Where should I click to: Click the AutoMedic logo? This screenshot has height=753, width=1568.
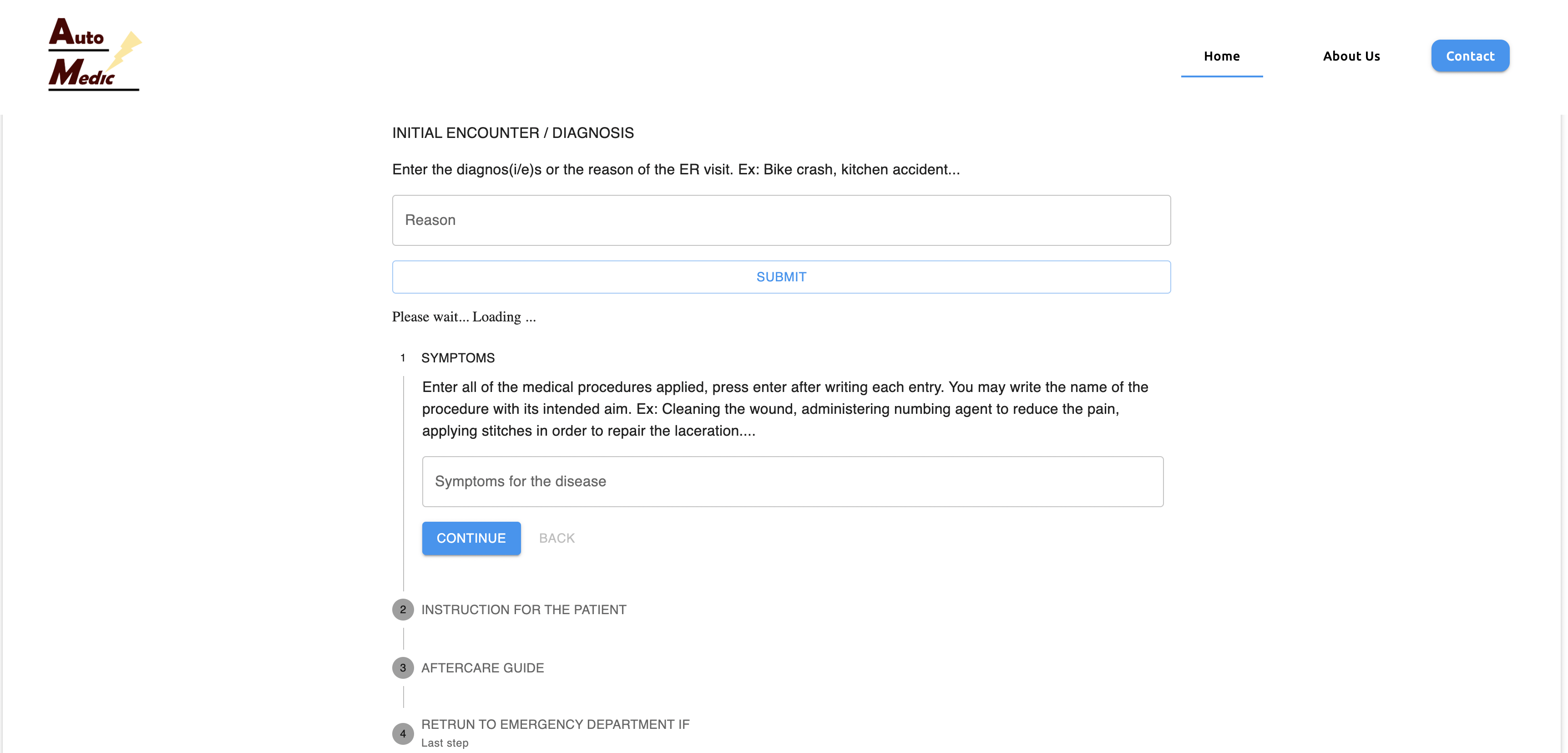[x=94, y=54]
